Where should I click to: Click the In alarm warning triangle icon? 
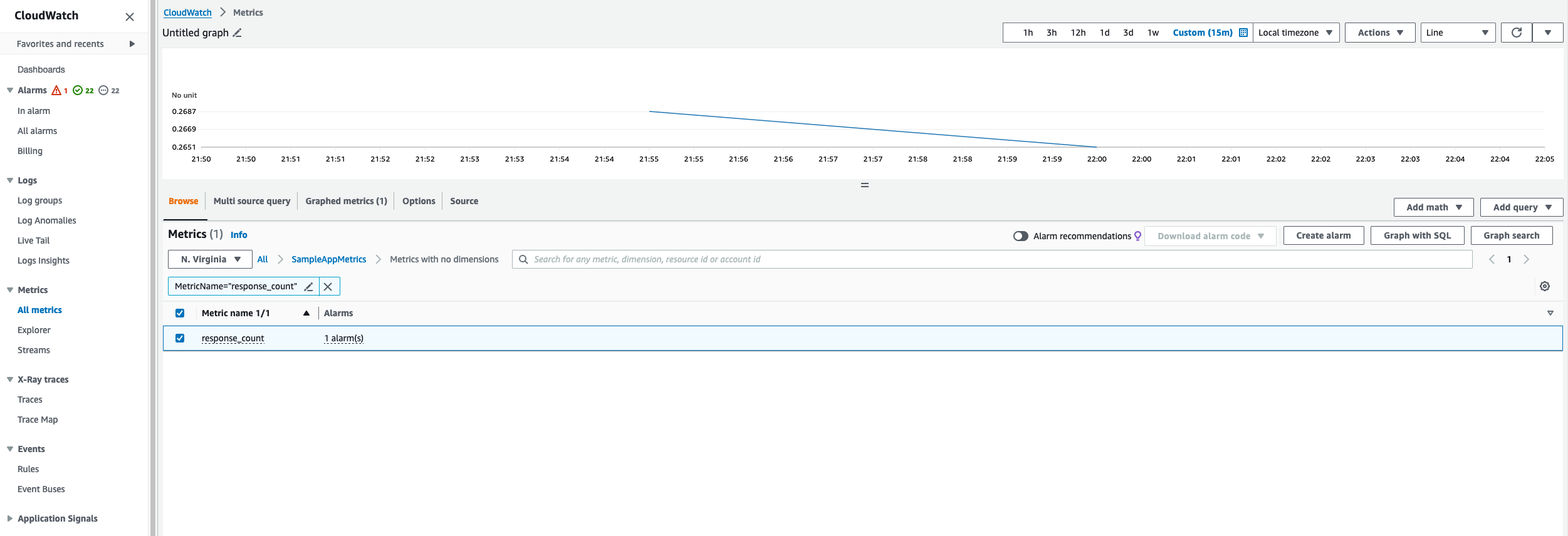pos(56,90)
